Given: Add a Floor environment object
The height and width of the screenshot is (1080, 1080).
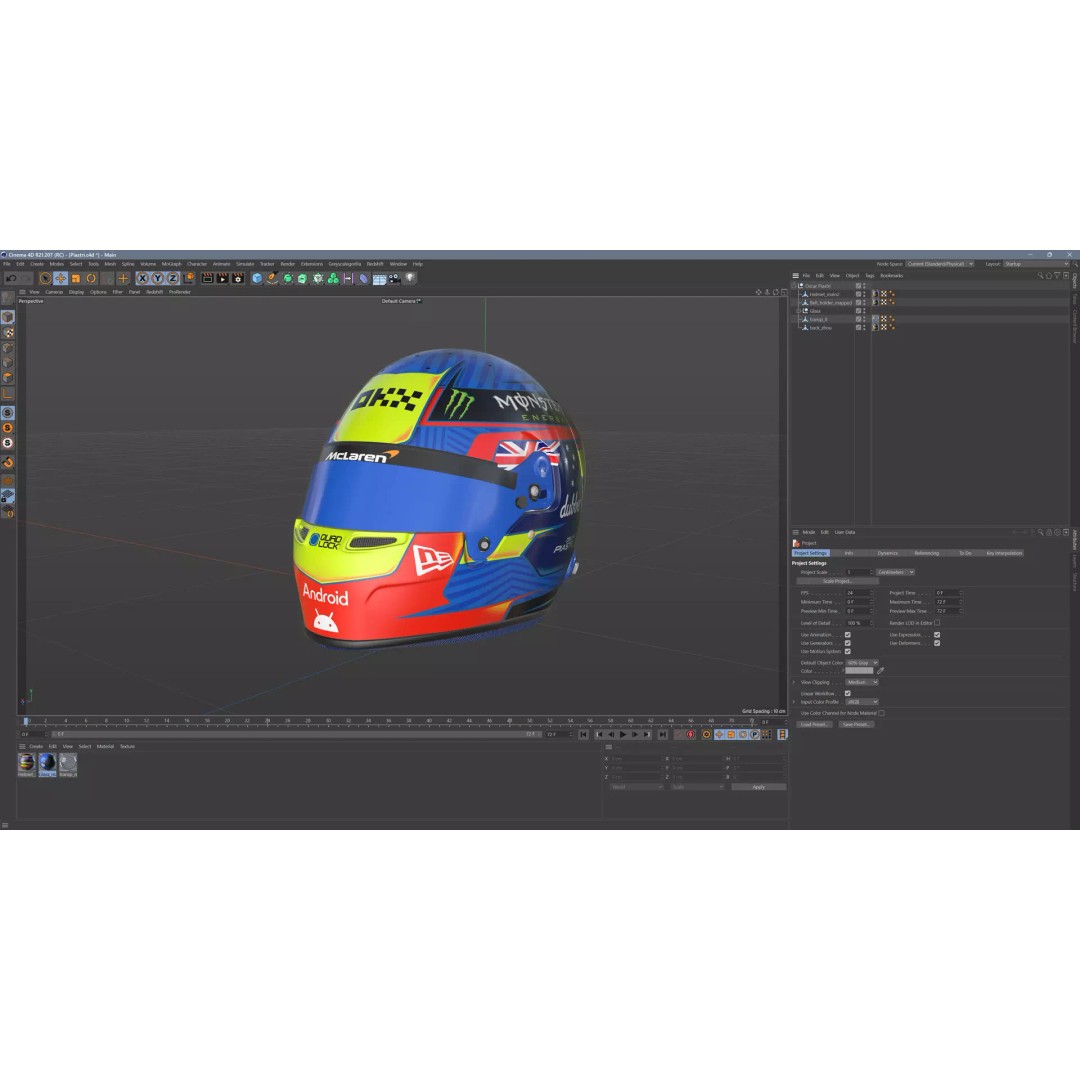Looking at the screenshot, I should tap(380, 278).
